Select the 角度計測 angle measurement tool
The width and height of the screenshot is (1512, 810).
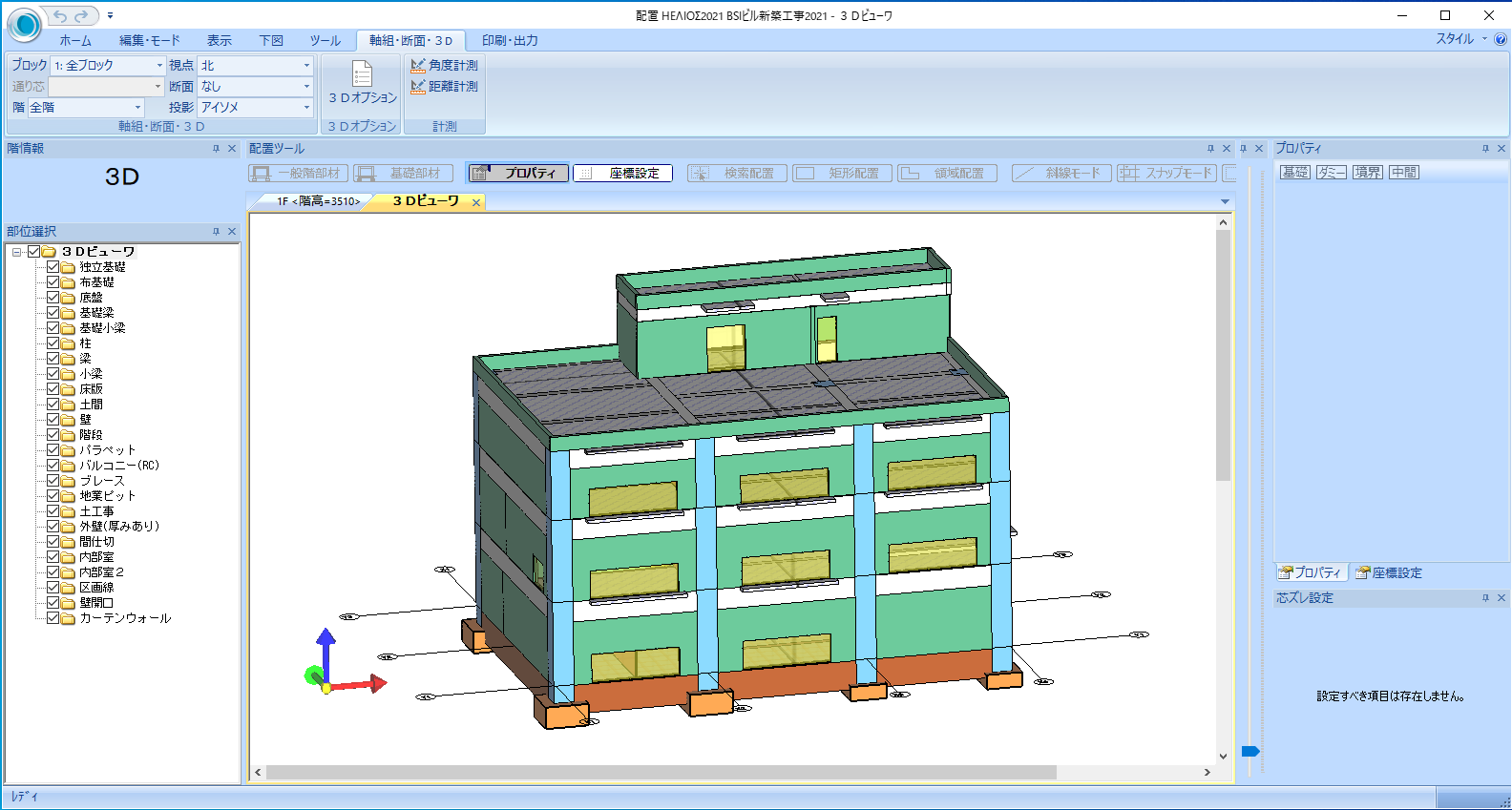point(444,65)
